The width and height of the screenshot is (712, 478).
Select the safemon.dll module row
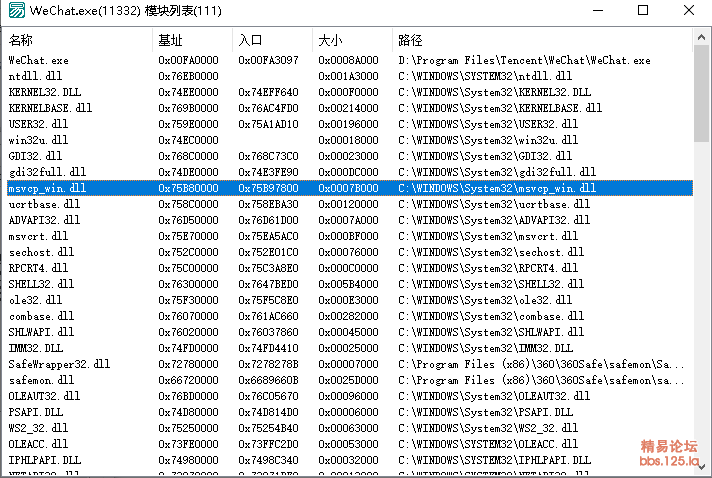(x=350, y=380)
